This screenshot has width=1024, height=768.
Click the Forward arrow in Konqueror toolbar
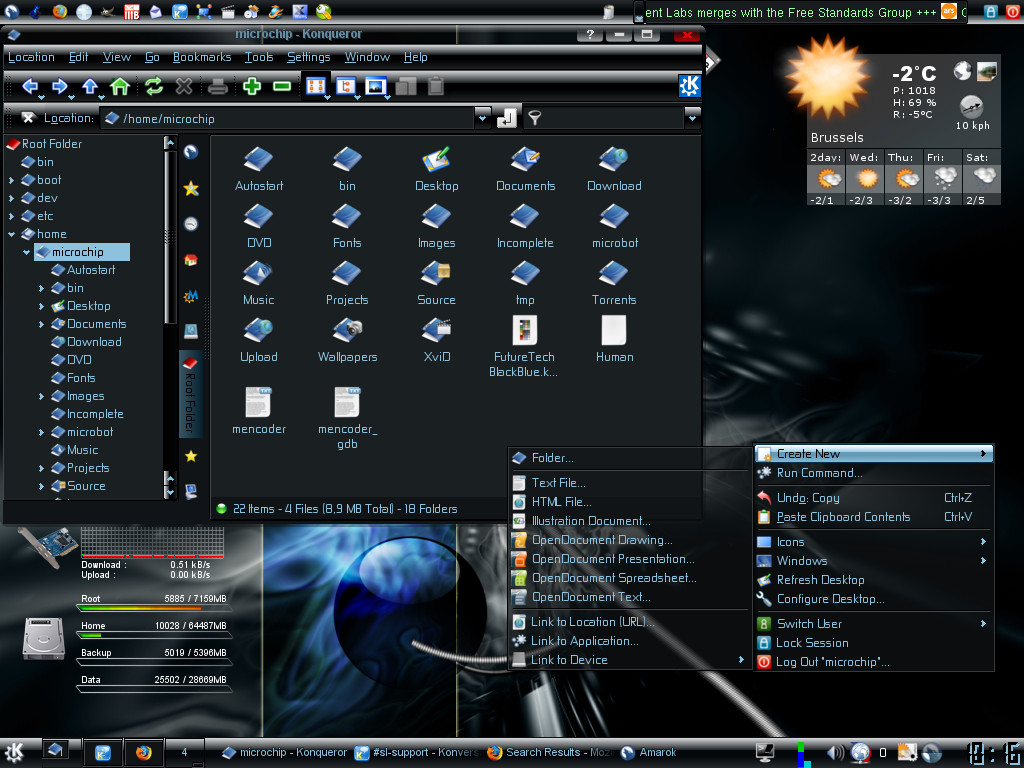pos(60,86)
